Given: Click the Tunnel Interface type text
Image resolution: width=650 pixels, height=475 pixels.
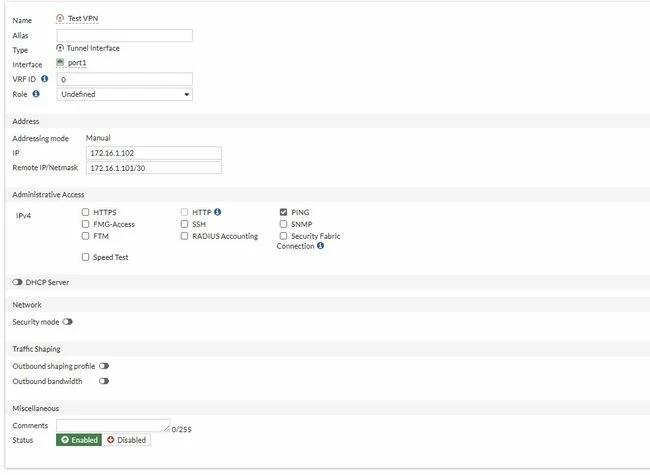Looking at the screenshot, I should pos(93,48).
